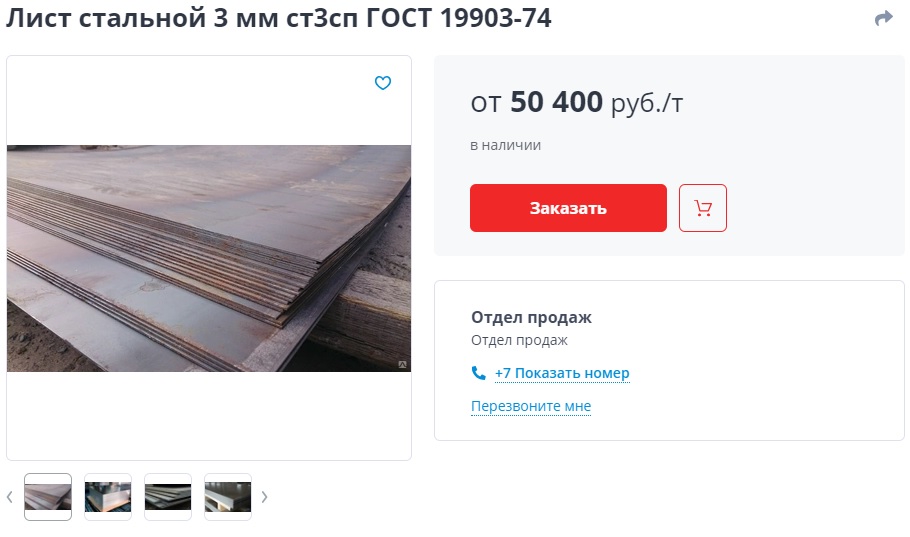Click the bold Отдел продаж heading
This screenshot has height=537, width=910.
coord(532,318)
